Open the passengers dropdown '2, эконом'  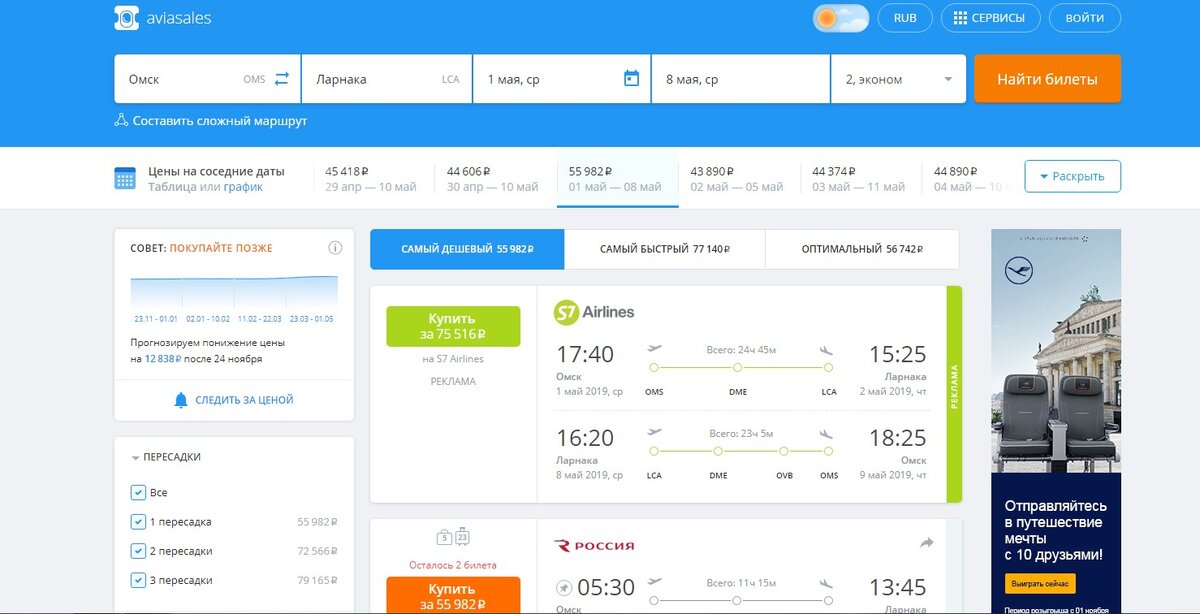898,79
